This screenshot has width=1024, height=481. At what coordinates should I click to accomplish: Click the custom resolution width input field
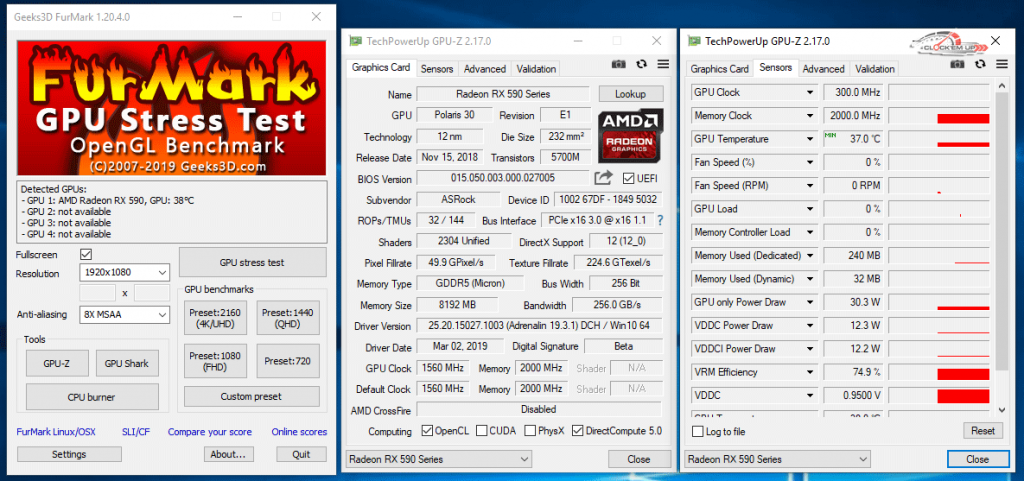97,293
